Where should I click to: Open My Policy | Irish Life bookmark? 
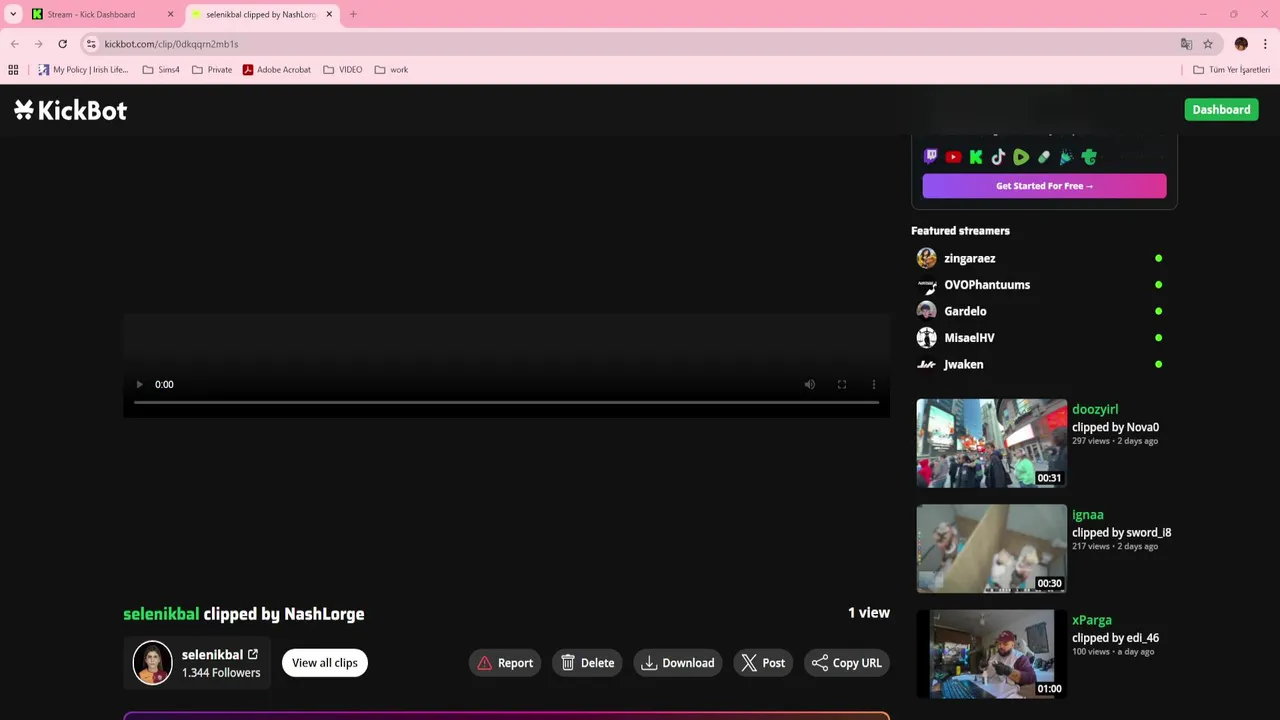83,70
